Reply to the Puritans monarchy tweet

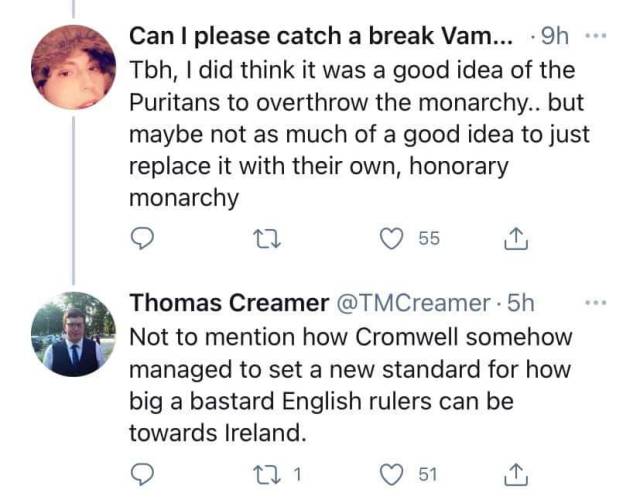145,238
